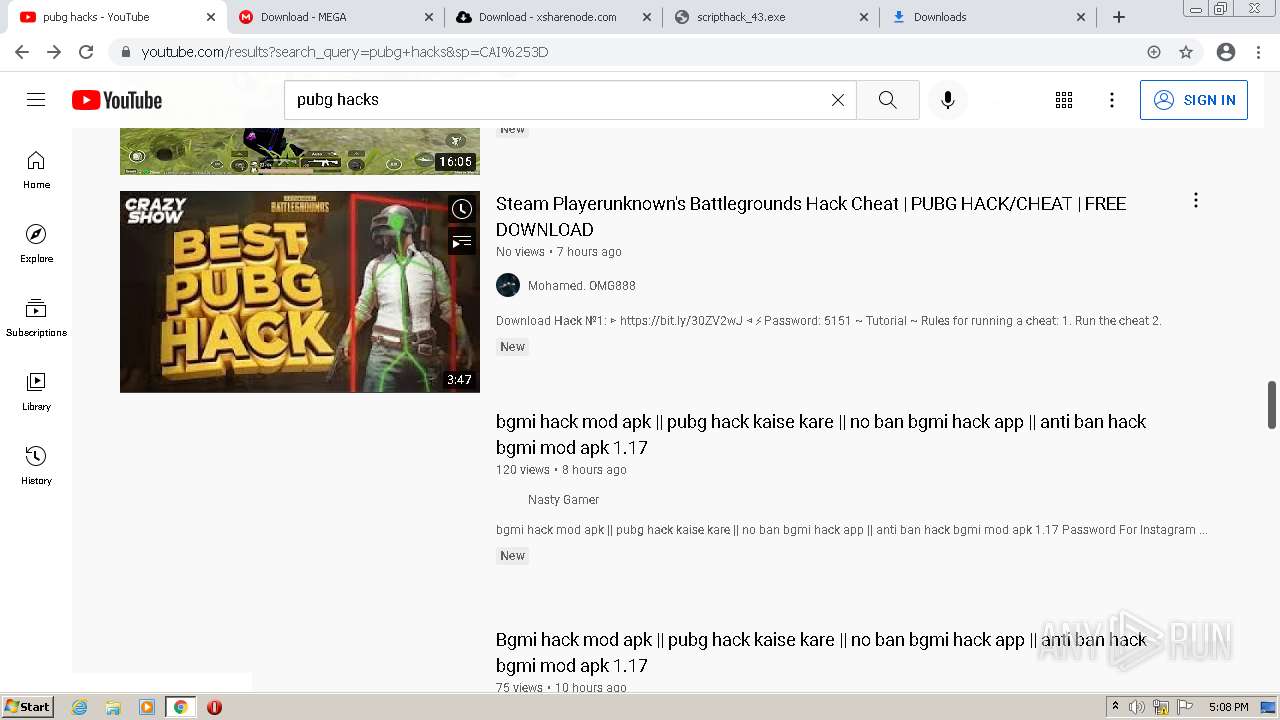Click the SIGN IN button
Image resolution: width=1280 pixels, height=720 pixels.
pyautogui.click(x=1194, y=100)
